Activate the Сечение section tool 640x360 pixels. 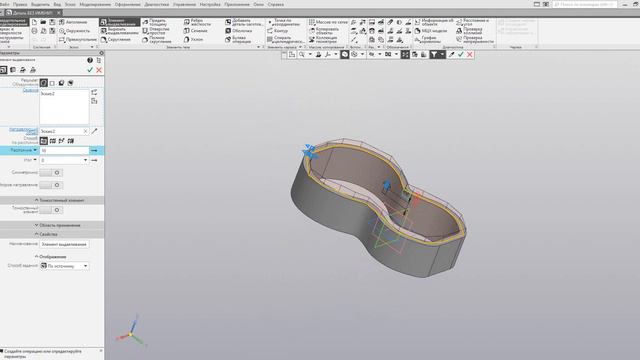coord(196,31)
